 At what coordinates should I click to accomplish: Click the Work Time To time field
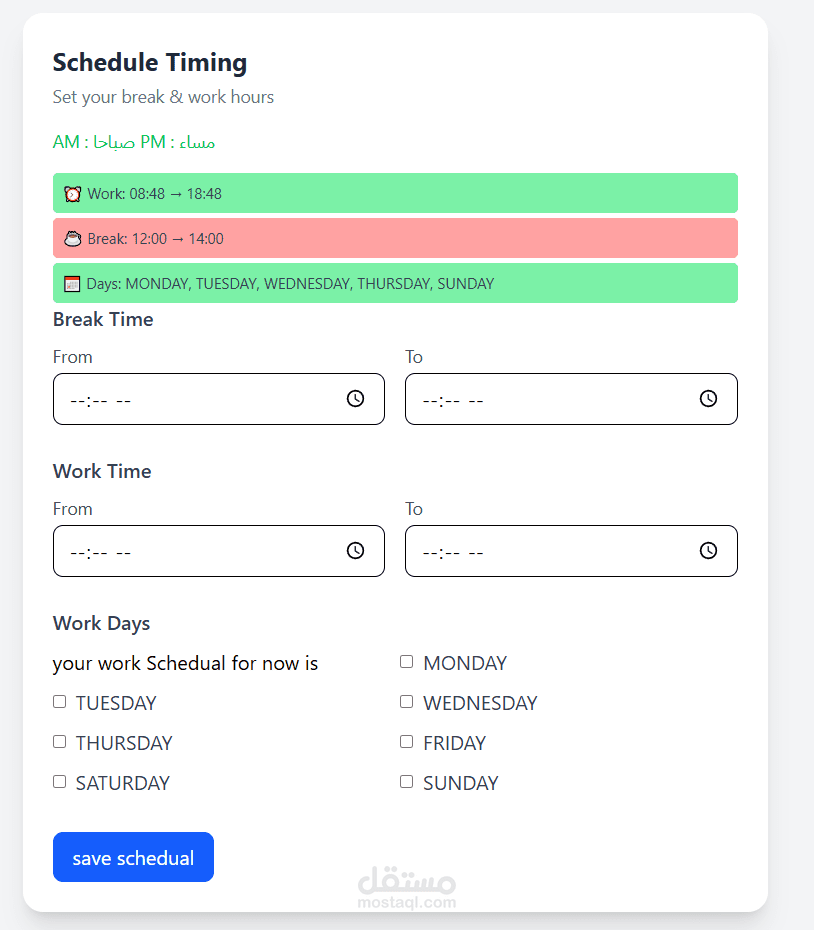550,551
